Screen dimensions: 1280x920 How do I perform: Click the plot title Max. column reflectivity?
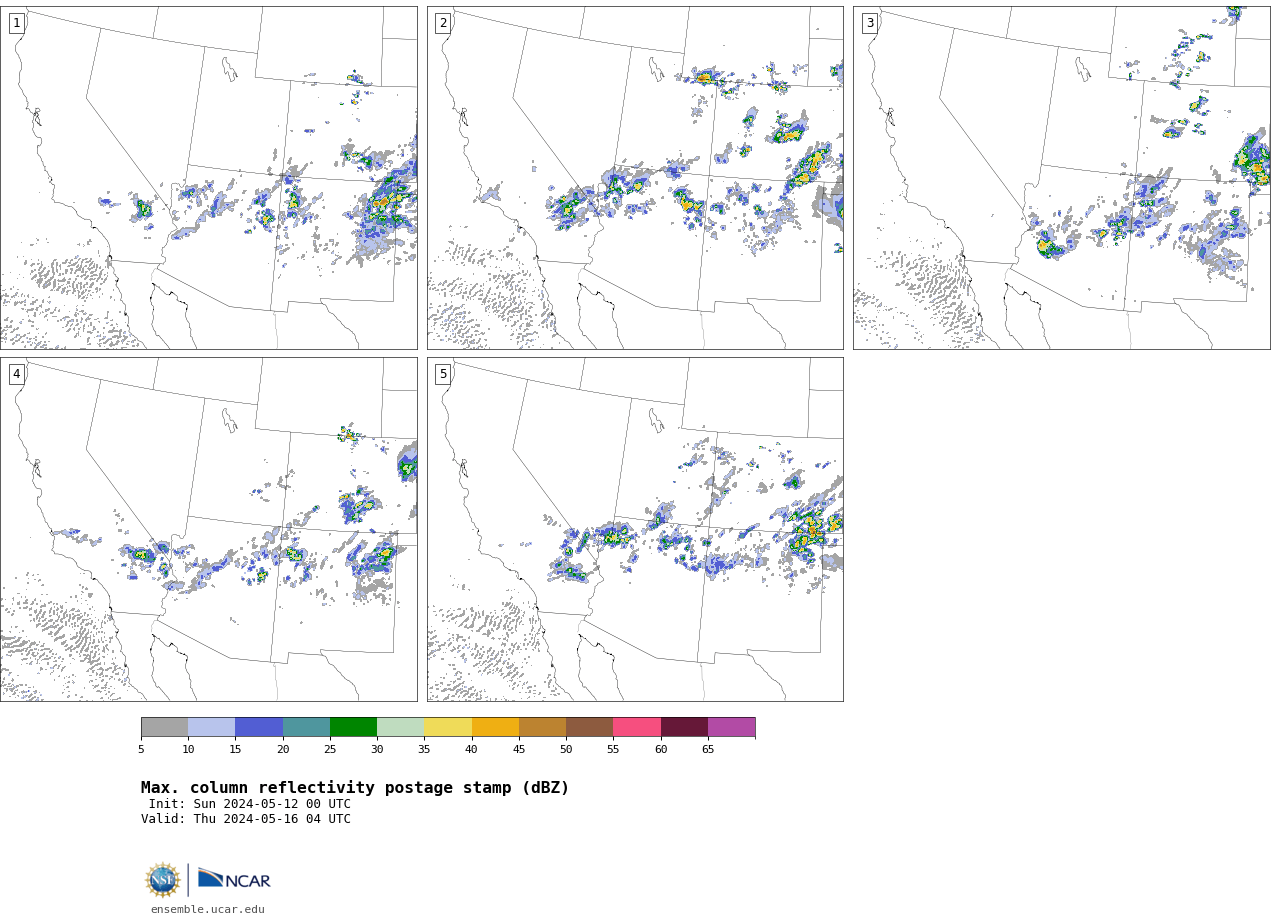coord(355,788)
